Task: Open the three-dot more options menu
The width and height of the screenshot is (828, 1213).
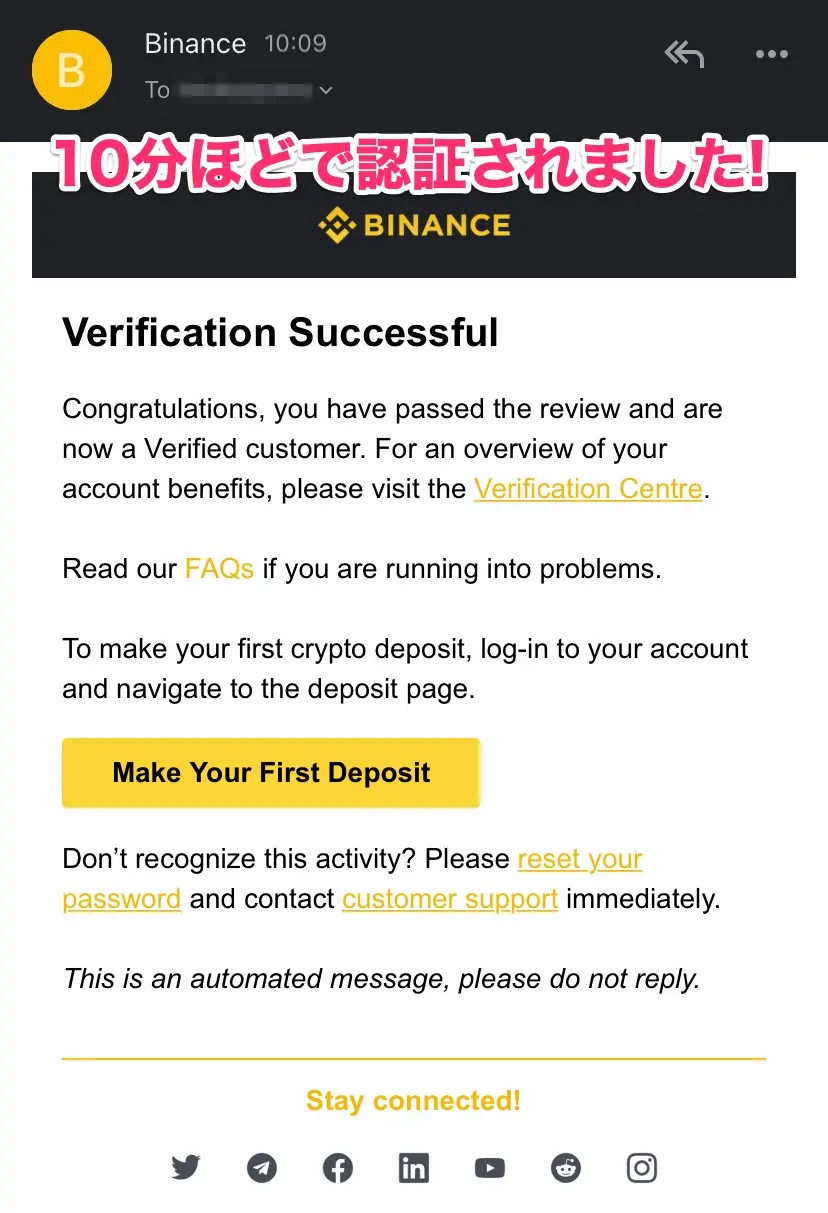Action: [772, 55]
